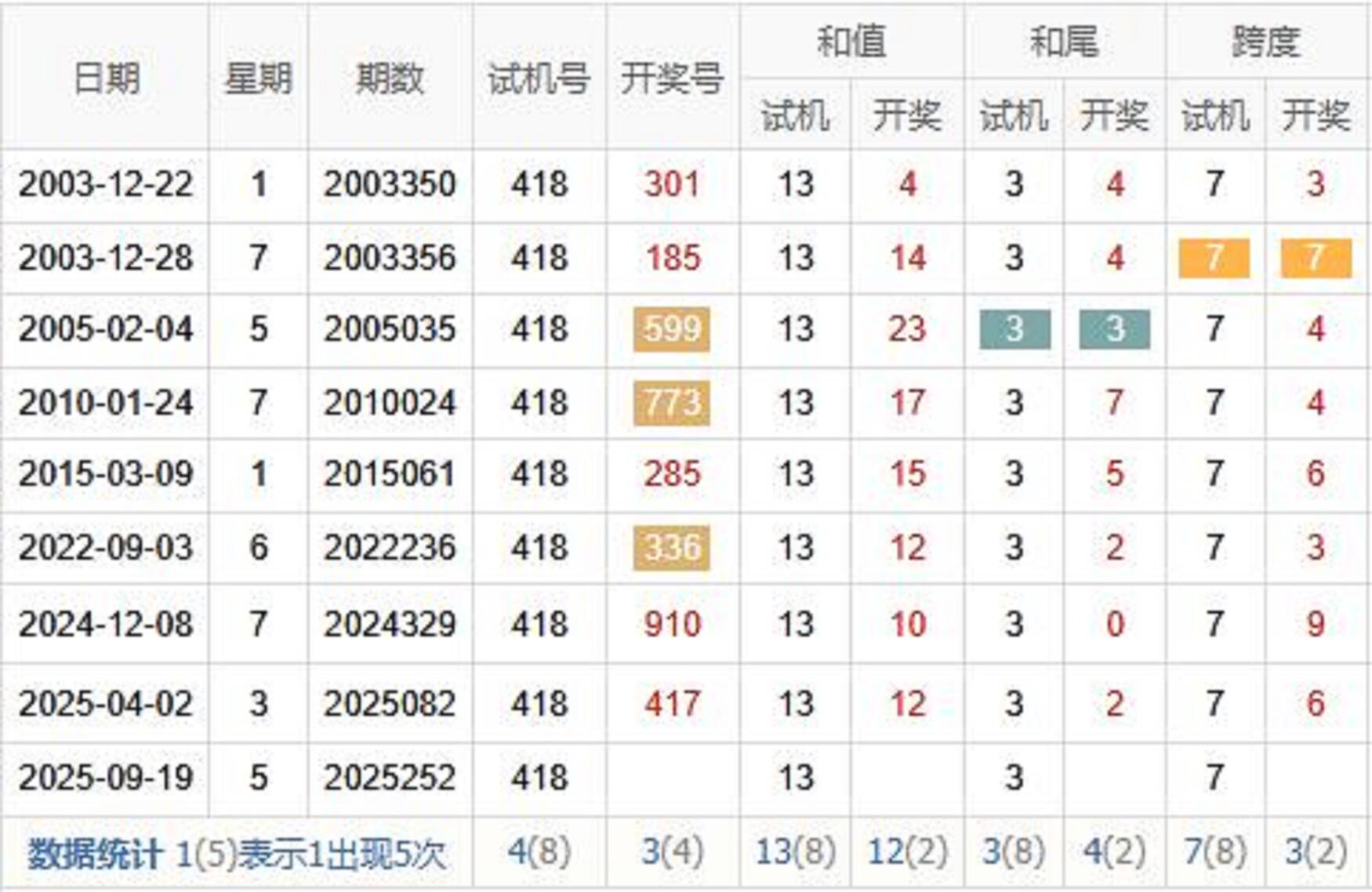1372x892 pixels.
Task: Click the highlighted 336 draw number
Action: pyautogui.click(x=672, y=547)
